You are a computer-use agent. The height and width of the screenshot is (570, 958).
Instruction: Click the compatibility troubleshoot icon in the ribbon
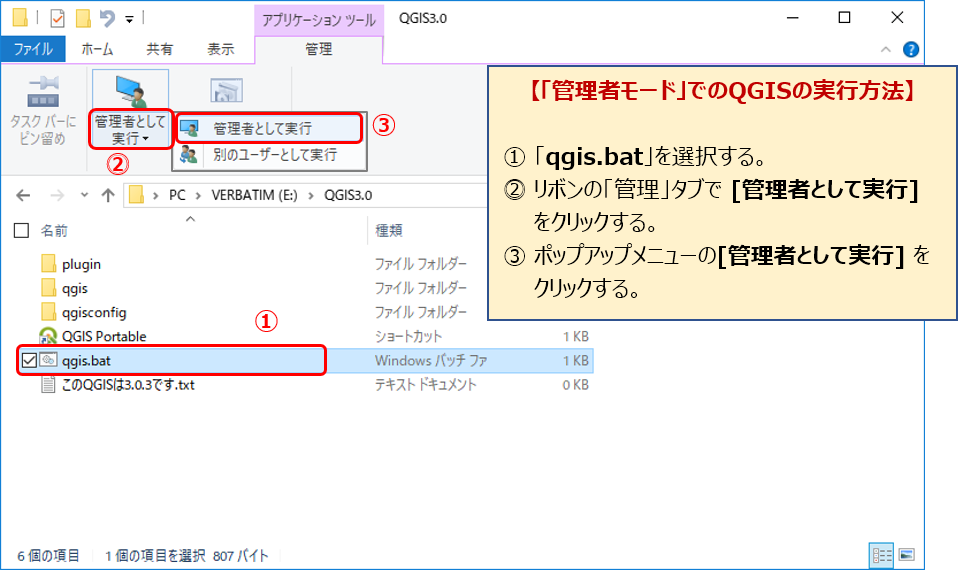tap(227, 90)
